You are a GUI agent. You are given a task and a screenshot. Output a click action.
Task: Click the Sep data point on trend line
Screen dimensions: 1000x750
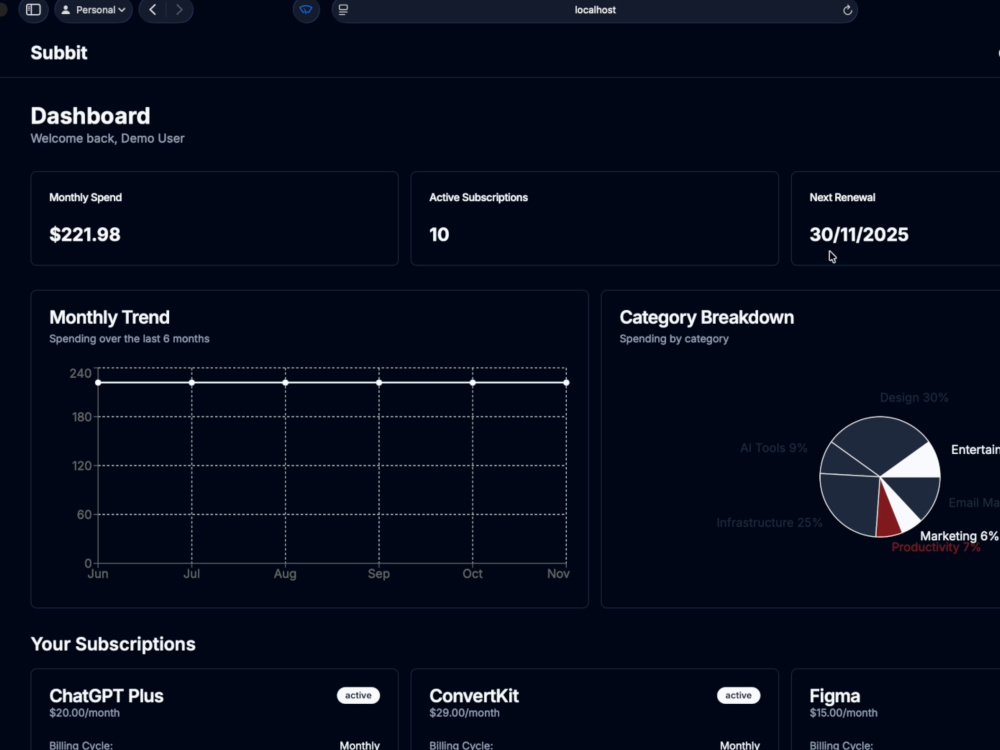(x=379, y=383)
